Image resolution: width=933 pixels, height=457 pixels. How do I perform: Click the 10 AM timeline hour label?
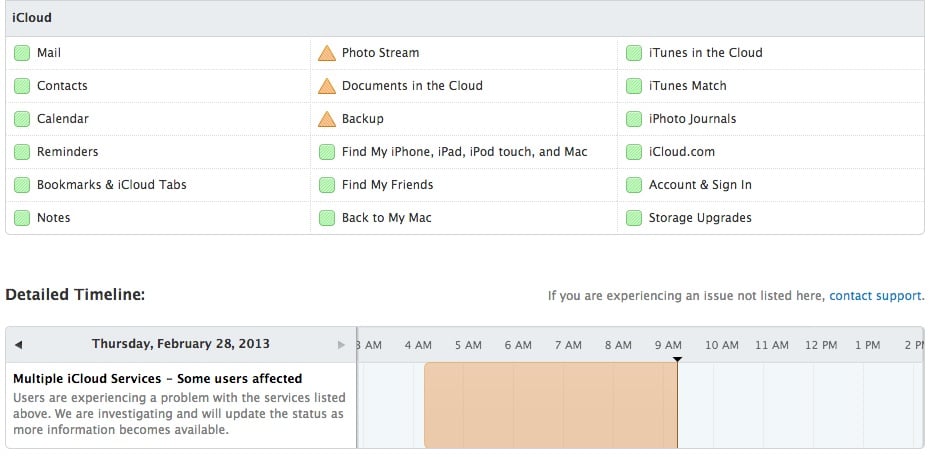coord(722,345)
